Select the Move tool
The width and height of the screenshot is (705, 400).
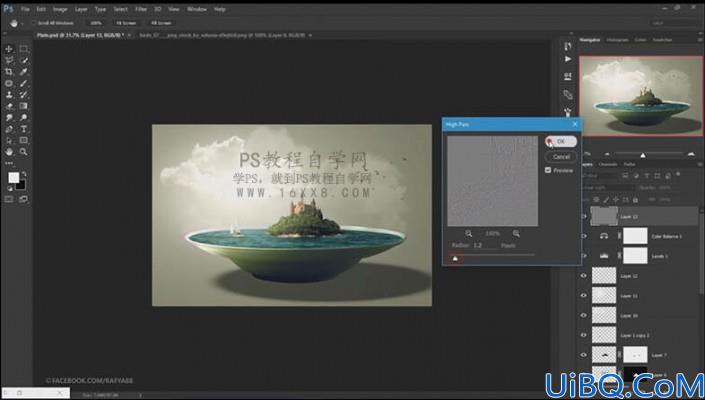[9, 49]
